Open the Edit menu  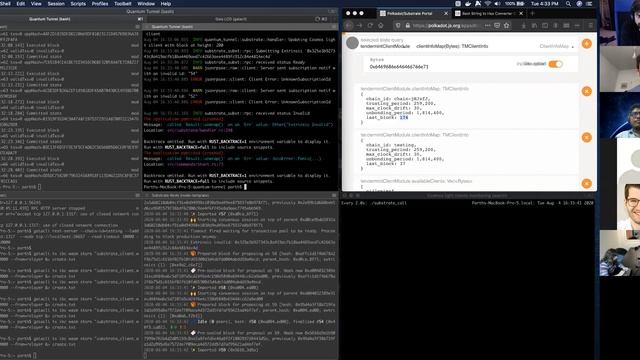21,4
